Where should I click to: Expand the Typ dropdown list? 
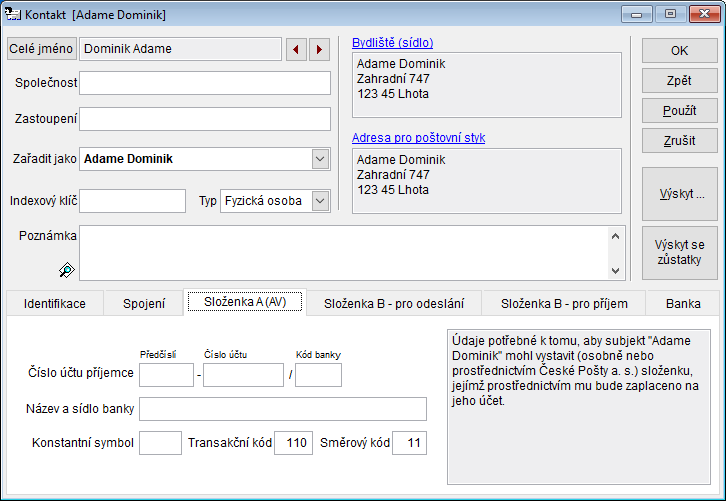point(320,200)
